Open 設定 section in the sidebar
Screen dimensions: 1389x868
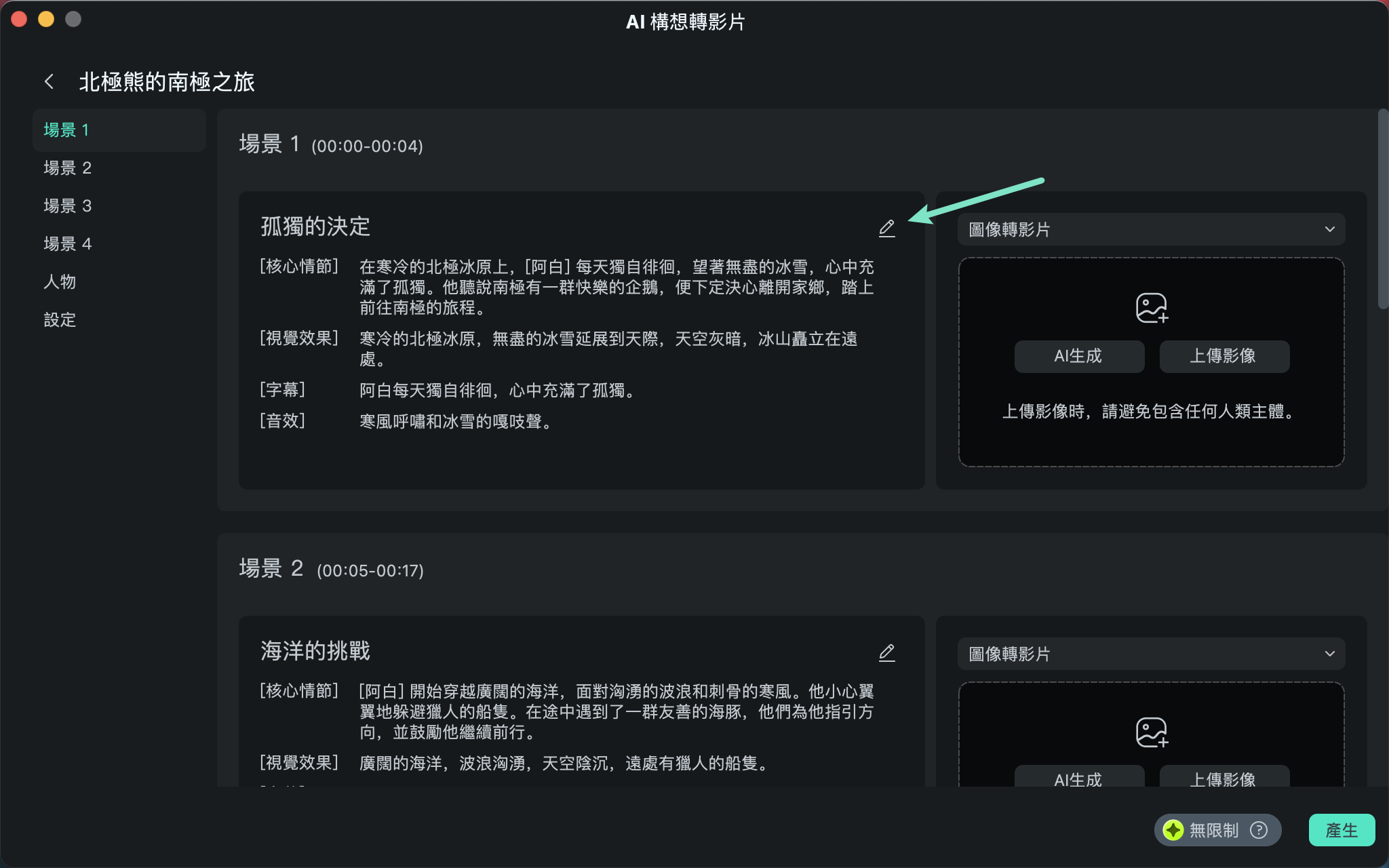[x=60, y=319]
